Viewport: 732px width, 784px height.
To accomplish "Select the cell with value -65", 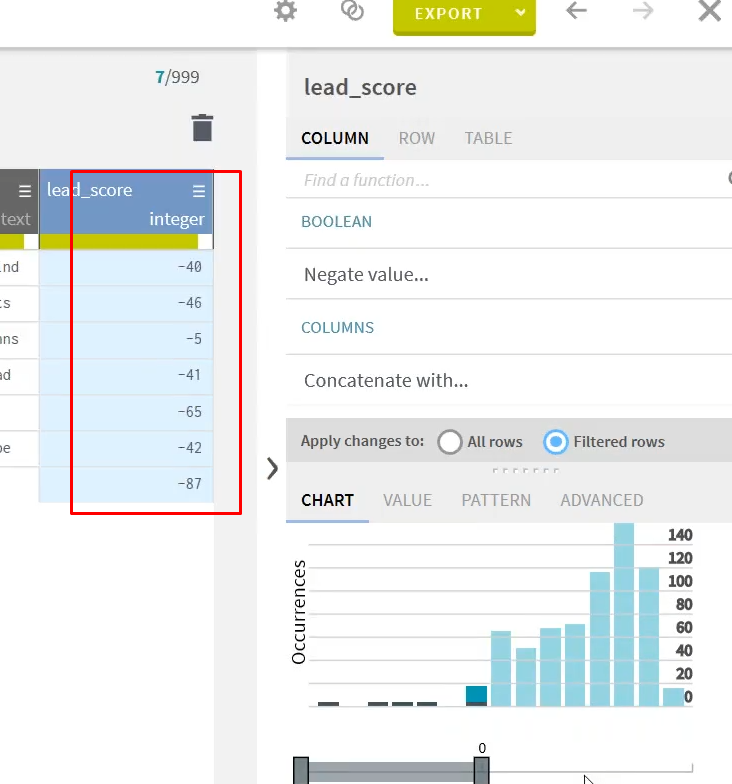I will point(126,412).
